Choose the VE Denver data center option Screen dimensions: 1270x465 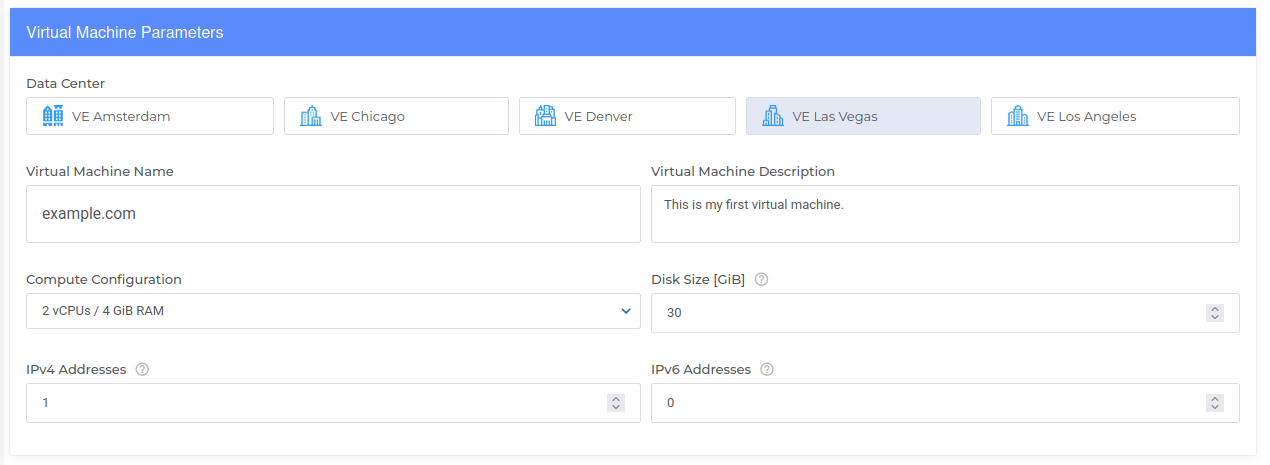tap(627, 116)
